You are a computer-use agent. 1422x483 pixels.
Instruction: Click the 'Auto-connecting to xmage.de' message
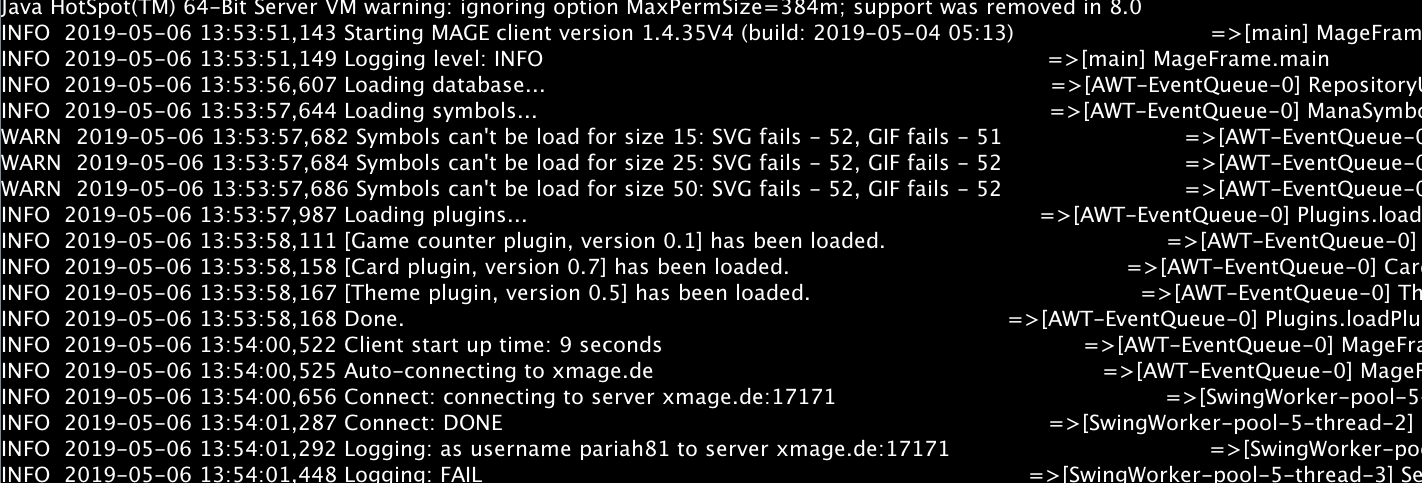tap(498, 371)
